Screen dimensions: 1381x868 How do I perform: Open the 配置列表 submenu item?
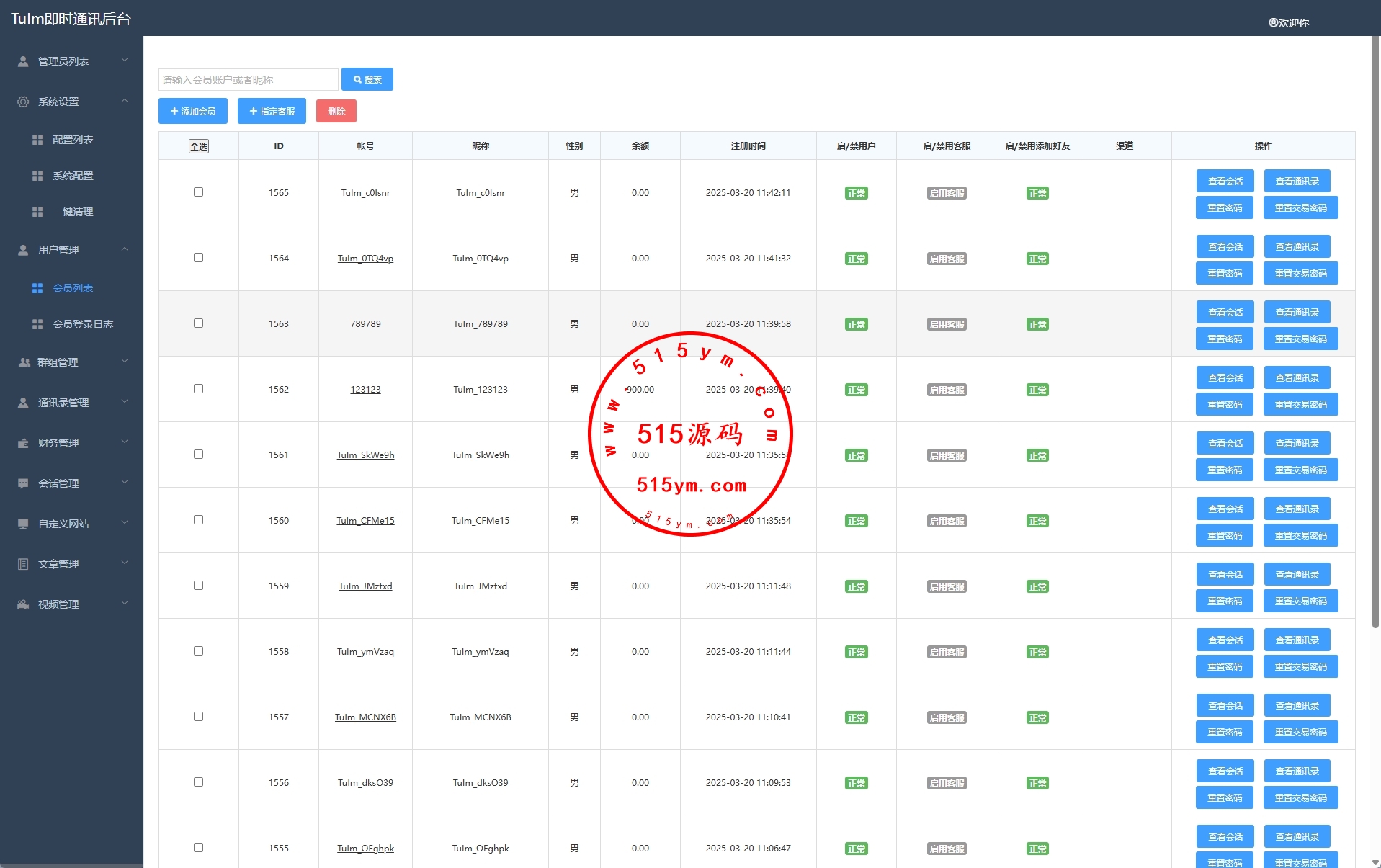point(72,140)
